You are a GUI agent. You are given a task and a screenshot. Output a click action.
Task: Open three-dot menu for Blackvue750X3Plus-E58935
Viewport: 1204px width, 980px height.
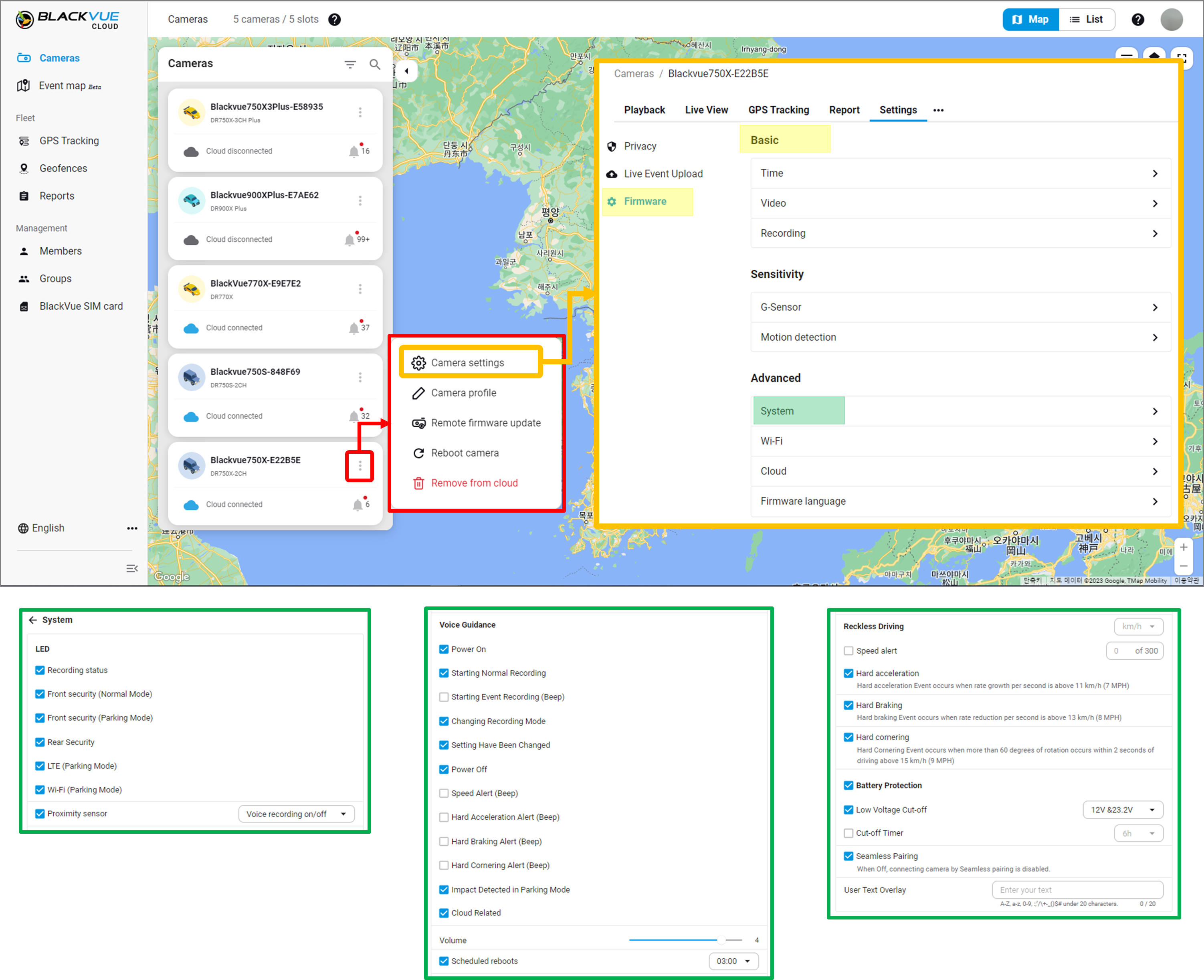click(360, 112)
